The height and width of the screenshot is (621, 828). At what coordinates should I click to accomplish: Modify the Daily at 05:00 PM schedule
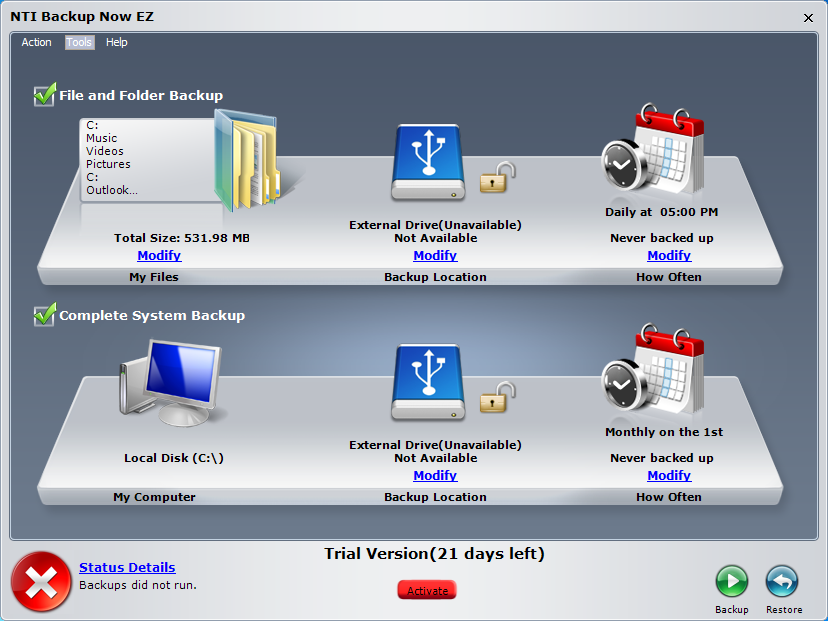click(x=669, y=256)
